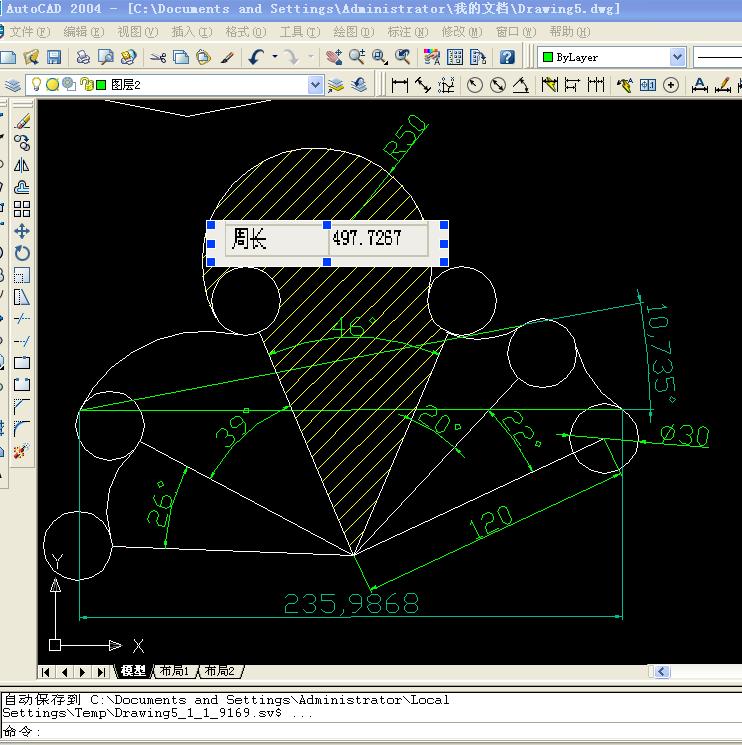Select the Aligned Dimension tool
This screenshot has width=742, height=745.
[x=422, y=86]
